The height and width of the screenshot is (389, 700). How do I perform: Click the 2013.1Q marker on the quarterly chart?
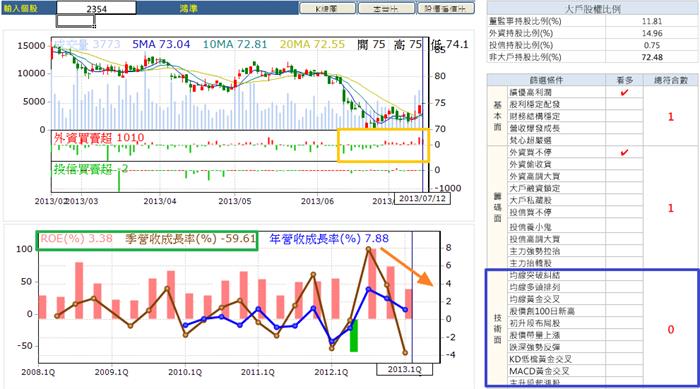(404, 369)
